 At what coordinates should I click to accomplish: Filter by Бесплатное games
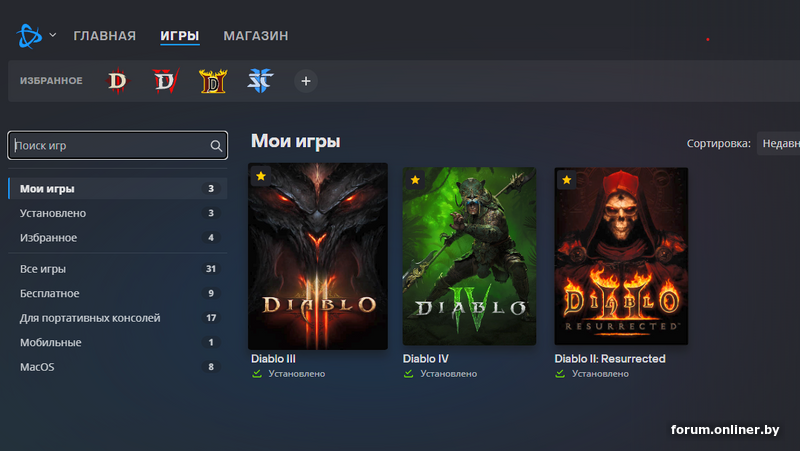click(118, 293)
